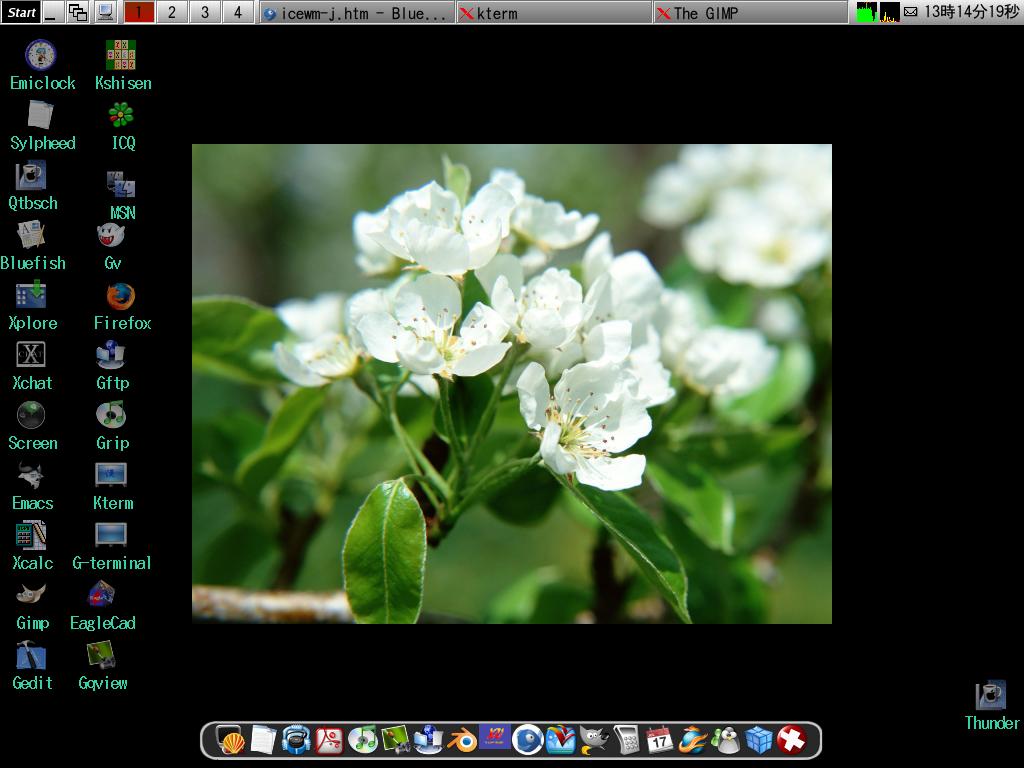Open the window list icon on taskbar
Screen dimensions: 1024x768
coord(77,13)
